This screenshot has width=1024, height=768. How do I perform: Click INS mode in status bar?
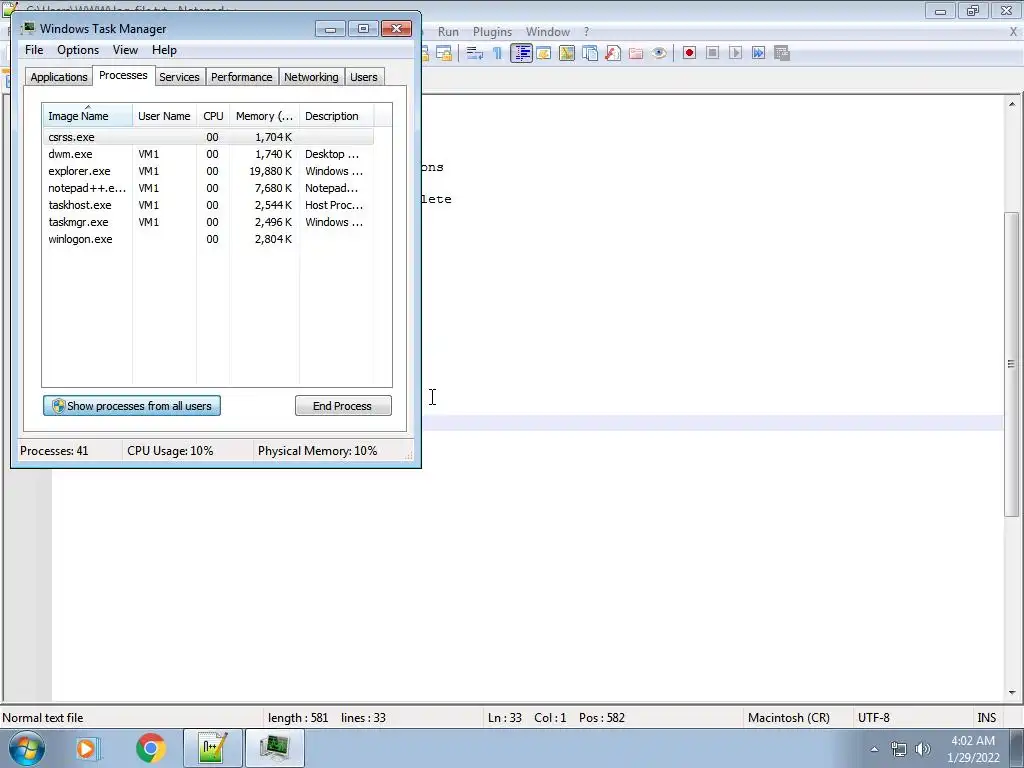pos(986,718)
